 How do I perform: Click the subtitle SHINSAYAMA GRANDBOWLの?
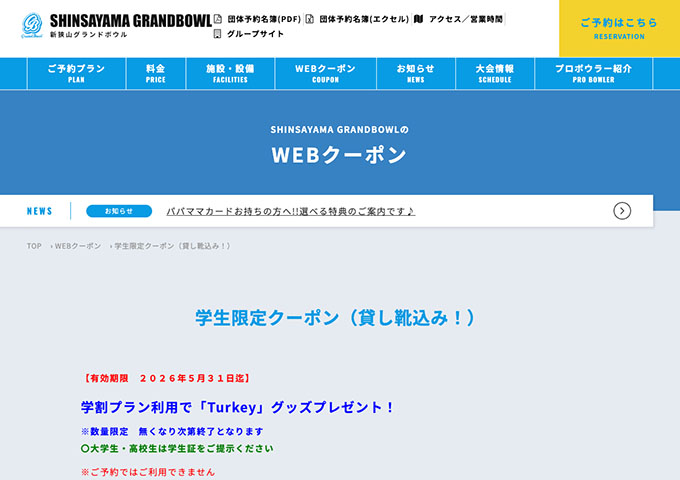pos(340,130)
